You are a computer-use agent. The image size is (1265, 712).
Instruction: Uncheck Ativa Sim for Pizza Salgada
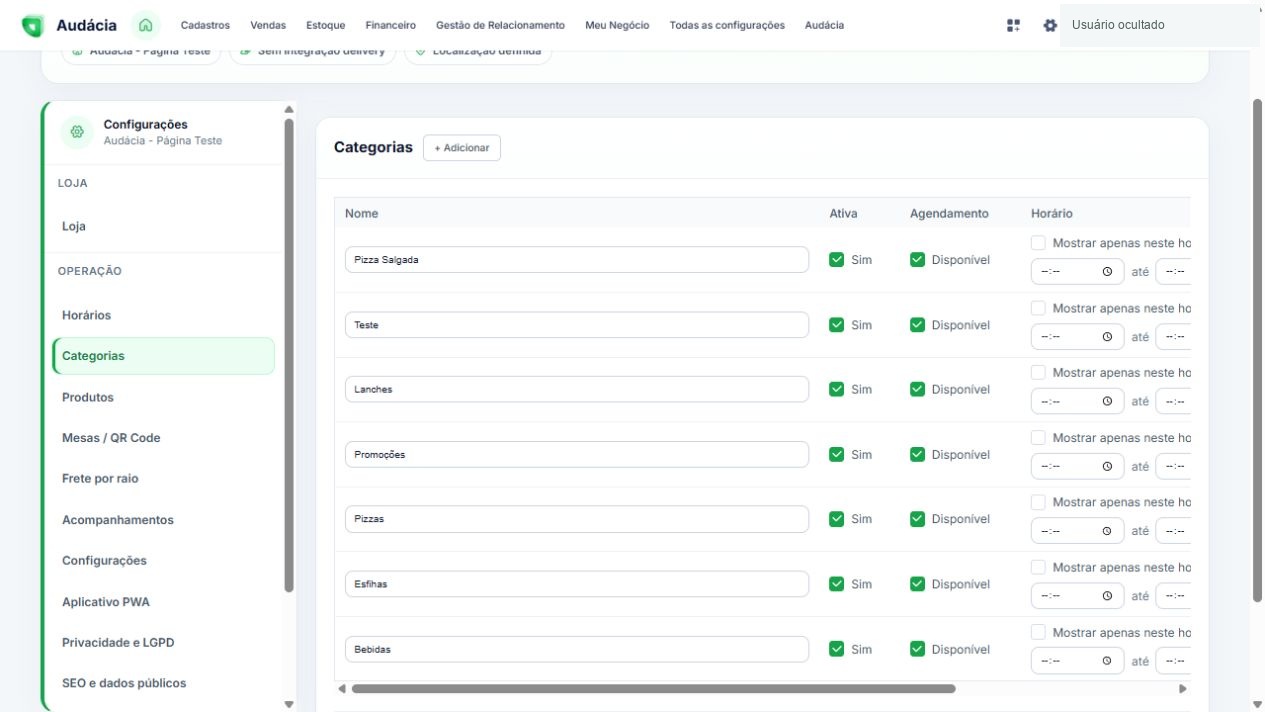837,260
